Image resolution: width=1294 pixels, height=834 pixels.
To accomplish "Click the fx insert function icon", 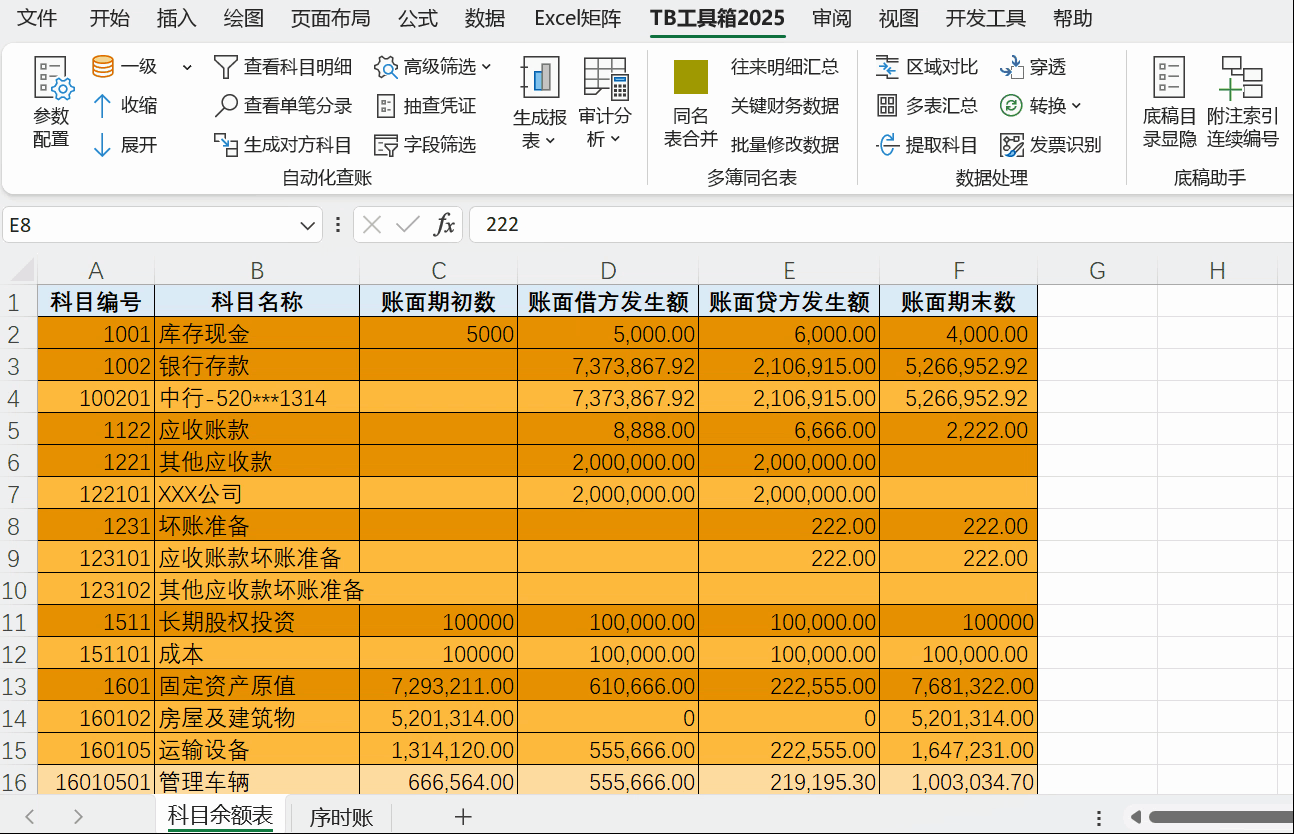I will [x=444, y=225].
